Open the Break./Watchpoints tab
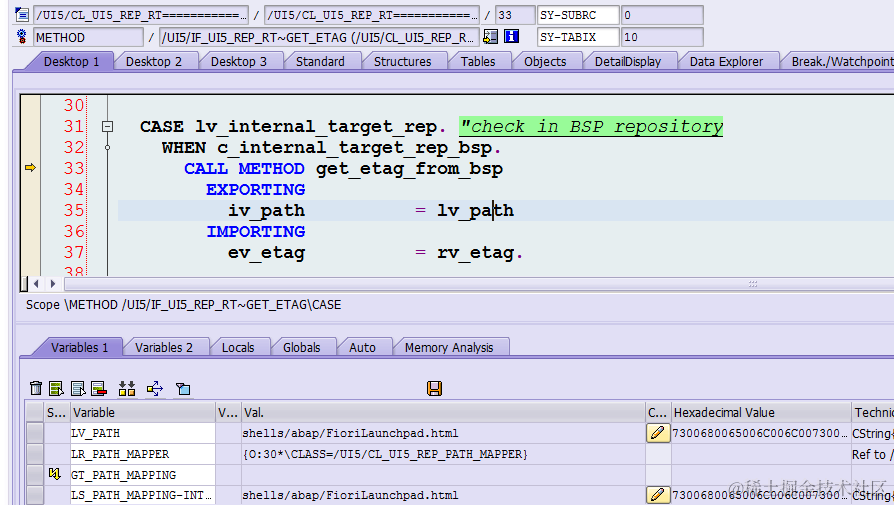 tap(841, 62)
